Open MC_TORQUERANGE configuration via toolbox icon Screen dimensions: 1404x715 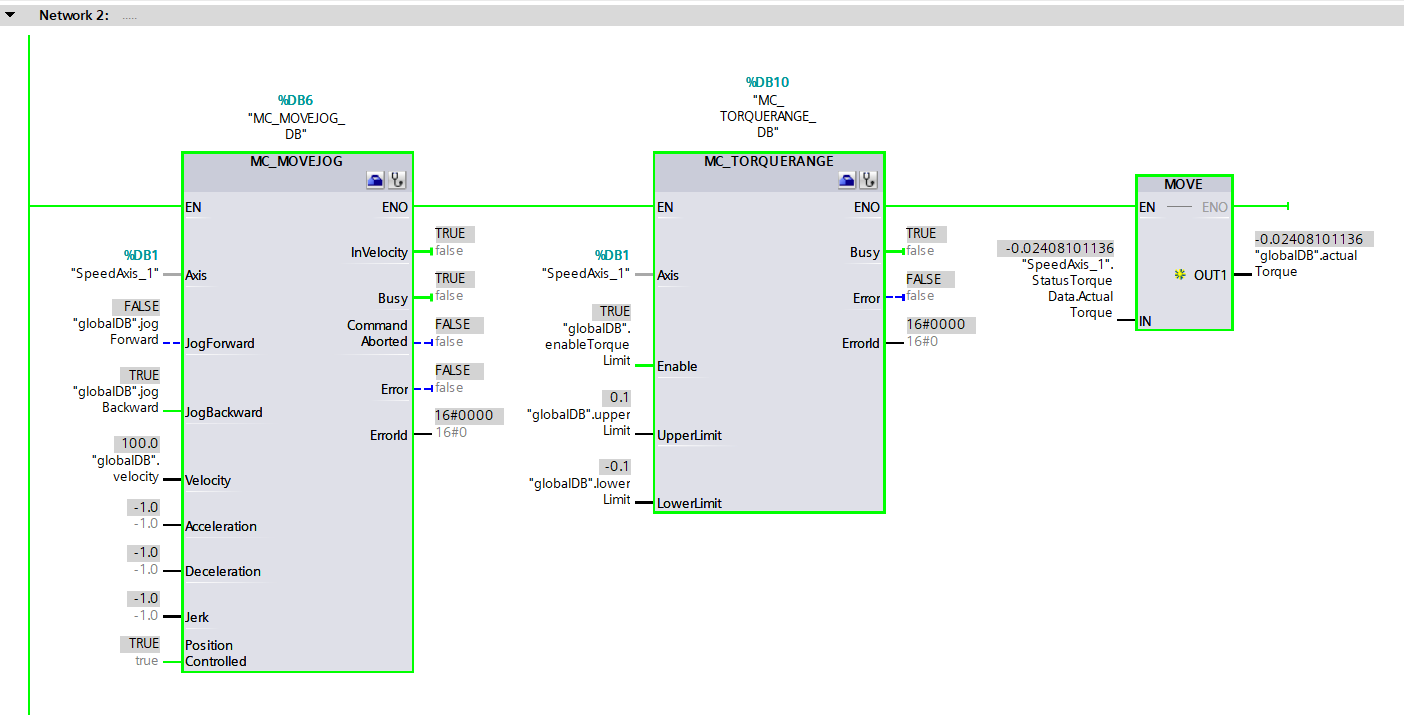pos(845,178)
